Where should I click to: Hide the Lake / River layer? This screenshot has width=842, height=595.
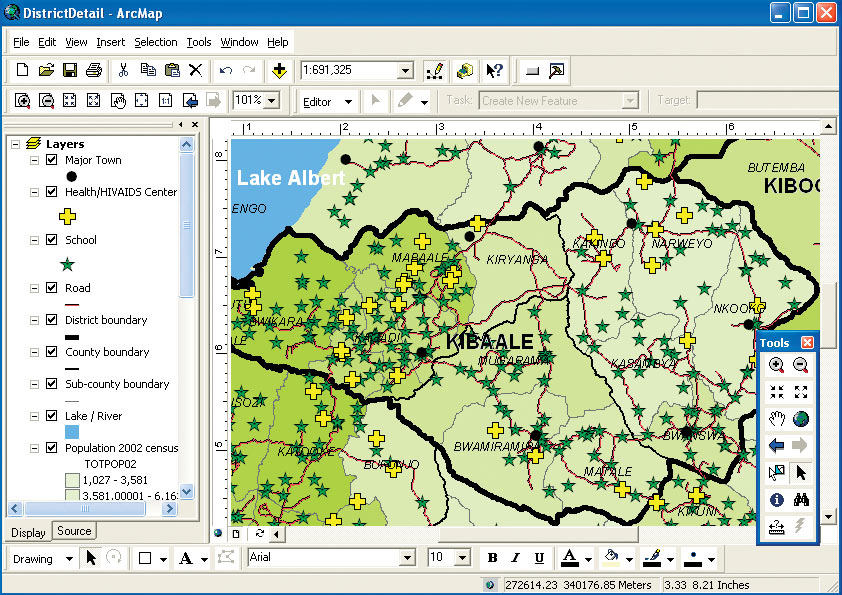[52, 416]
